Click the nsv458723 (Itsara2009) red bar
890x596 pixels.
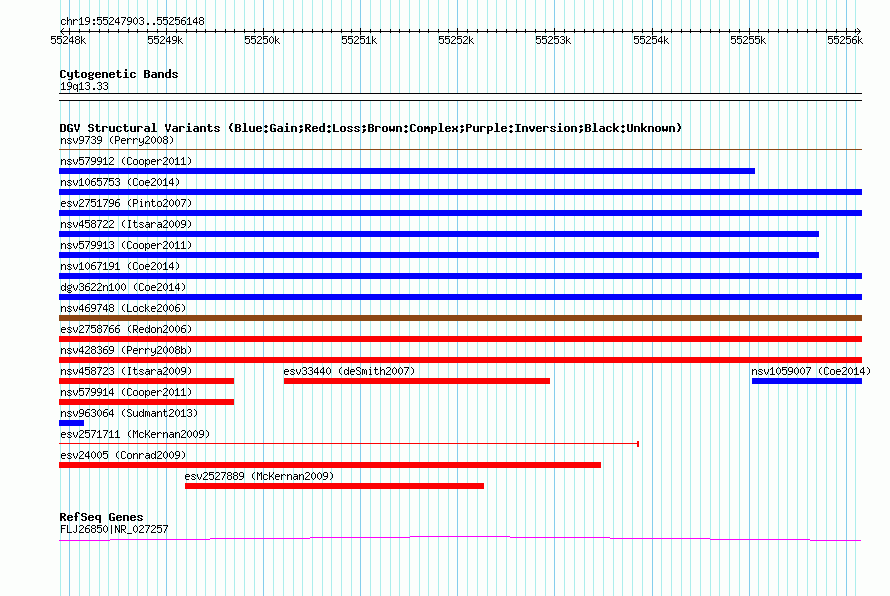tap(146, 381)
